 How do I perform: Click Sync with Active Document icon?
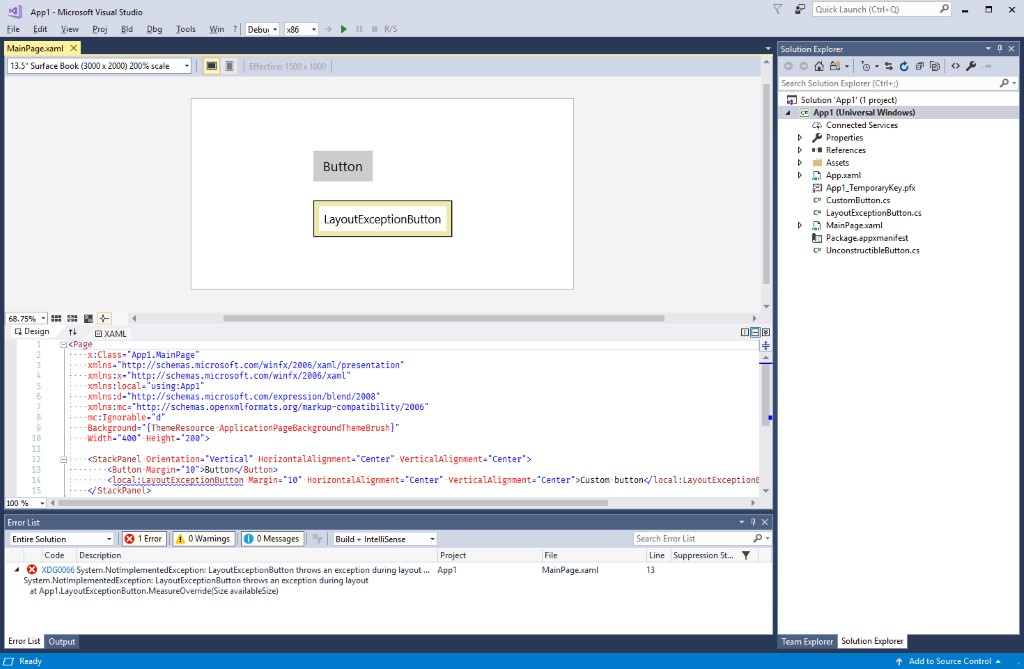[x=889, y=66]
